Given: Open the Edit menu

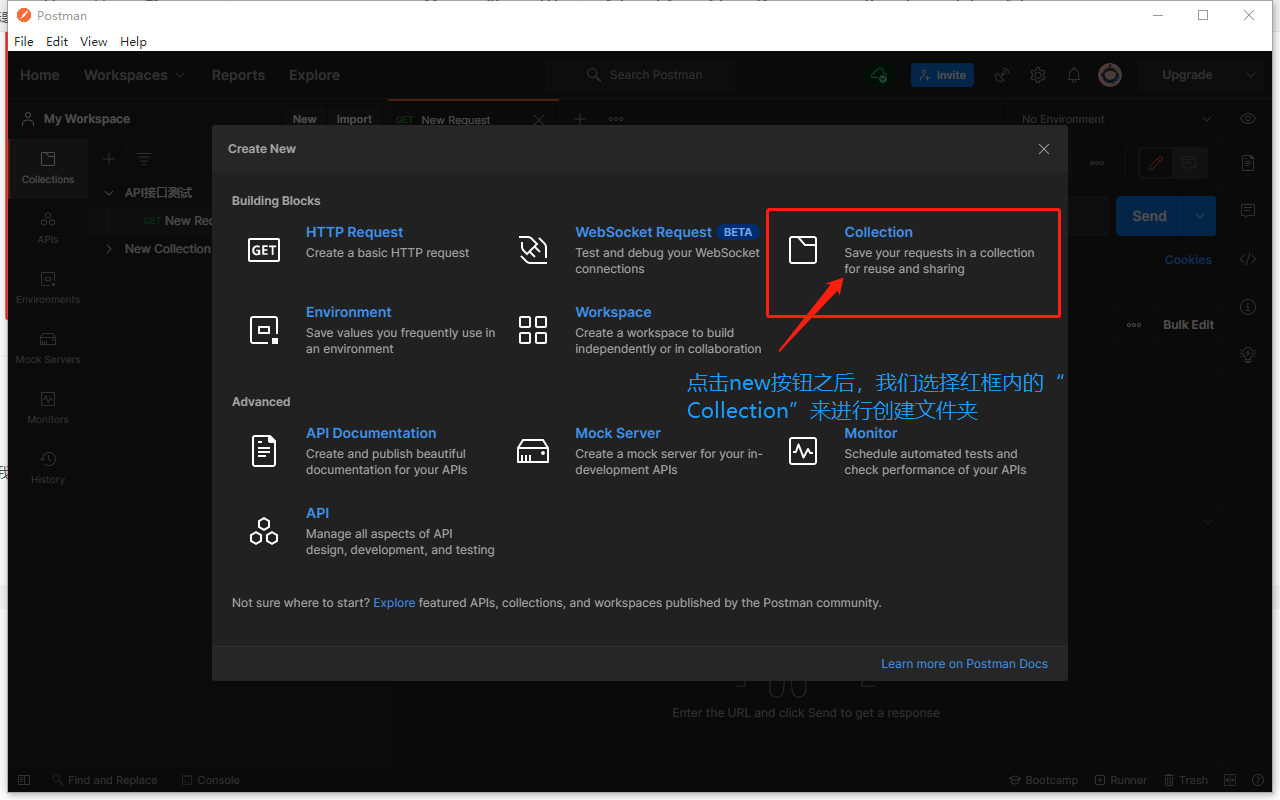Looking at the screenshot, I should (x=57, y=41).
